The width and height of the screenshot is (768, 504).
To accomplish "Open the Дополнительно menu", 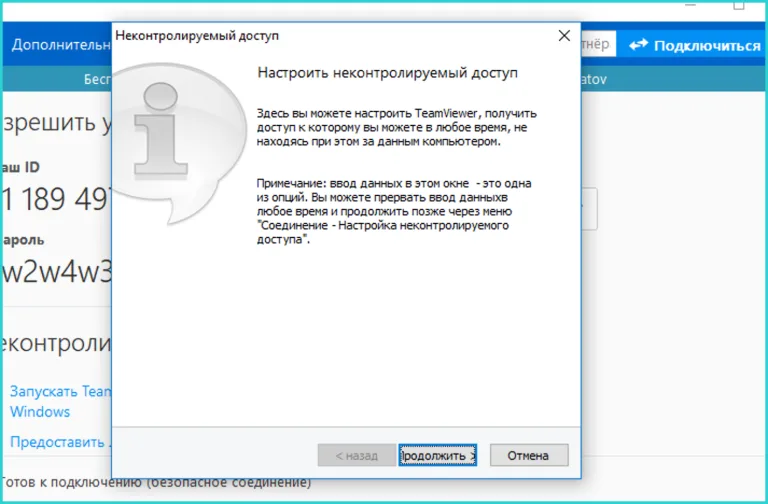I will [61, 45].
